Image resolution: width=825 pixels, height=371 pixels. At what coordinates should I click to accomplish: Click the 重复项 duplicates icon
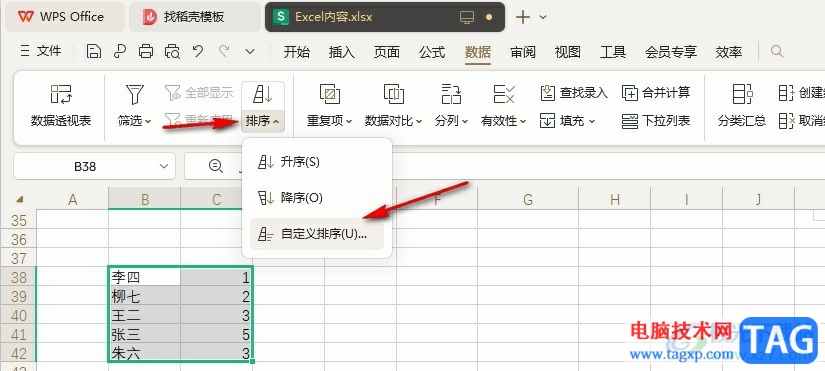[x=330, y=94]
